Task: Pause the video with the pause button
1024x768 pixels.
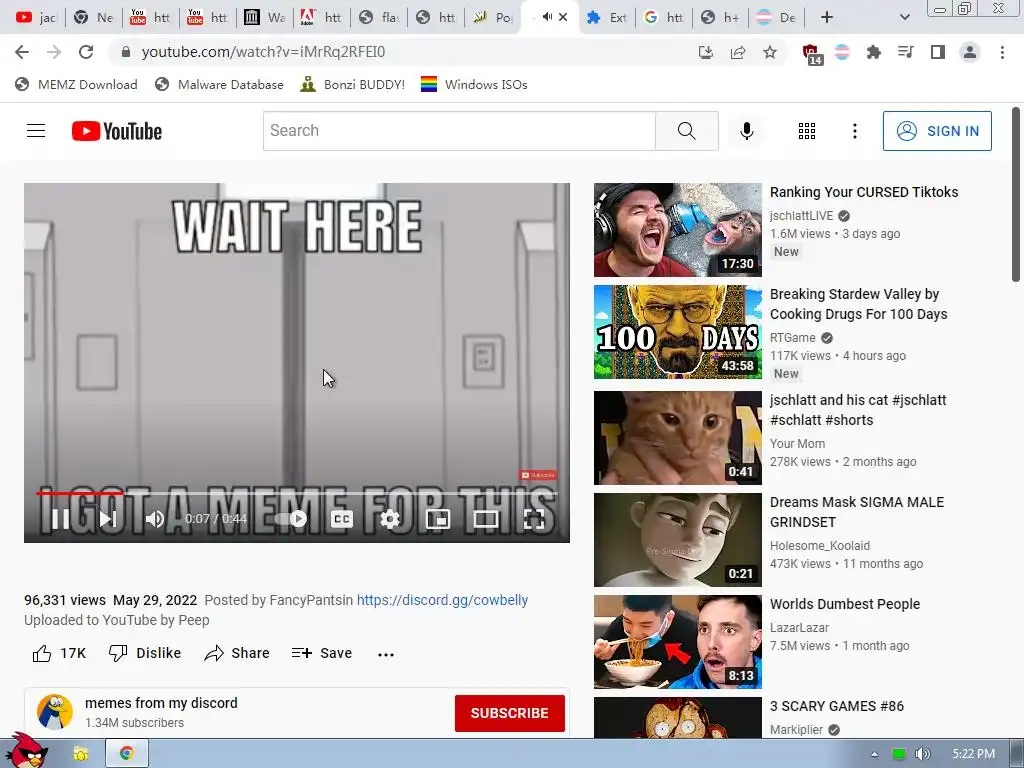Action: pos(61,519)
